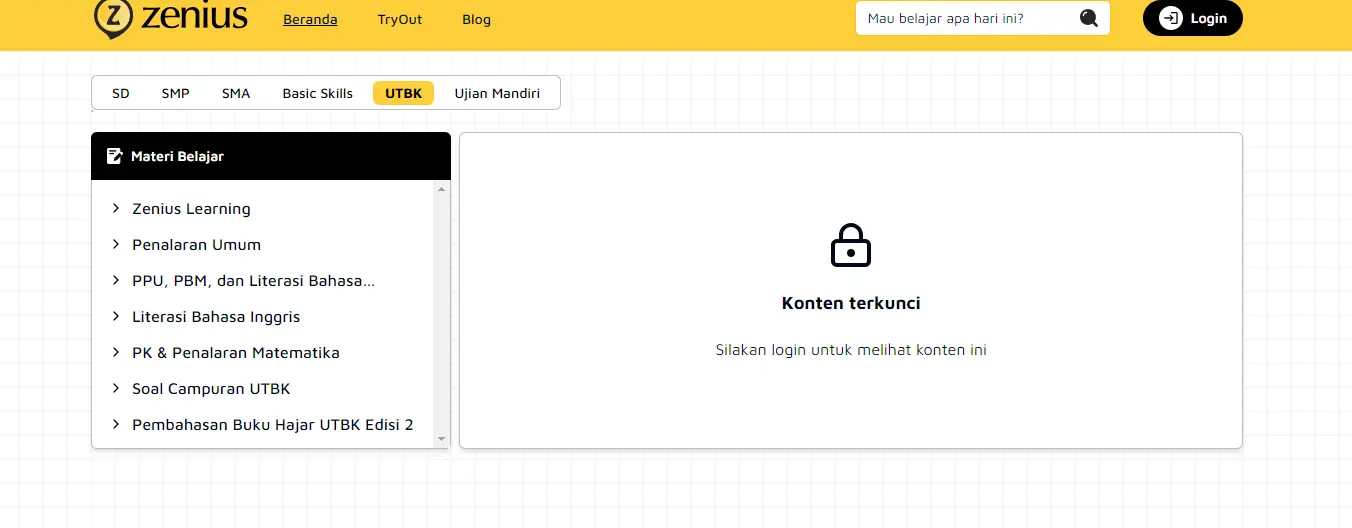Open the TryOut page
This screenshot has height=528, width=1352.
400,19
